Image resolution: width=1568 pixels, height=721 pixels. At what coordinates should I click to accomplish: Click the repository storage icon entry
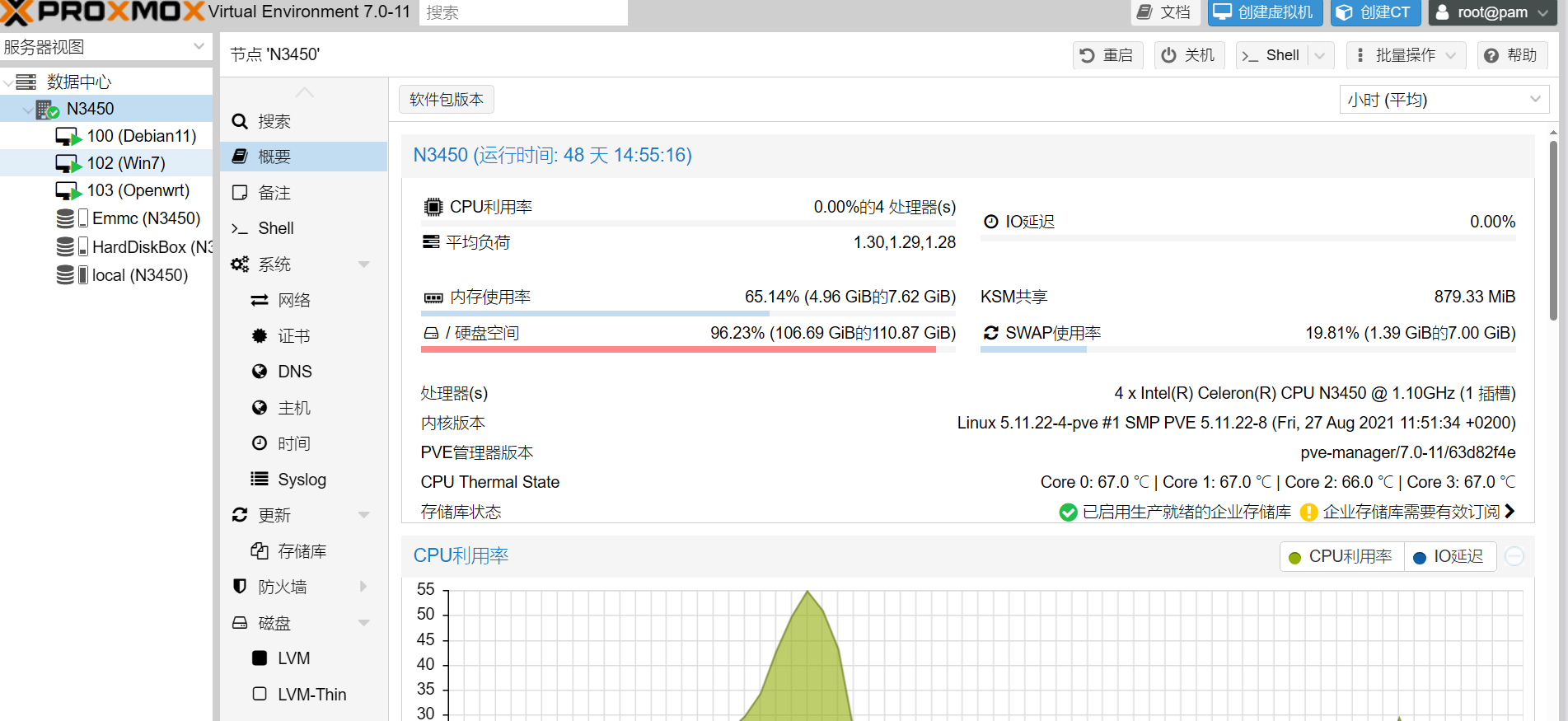(x=260, y=551)
